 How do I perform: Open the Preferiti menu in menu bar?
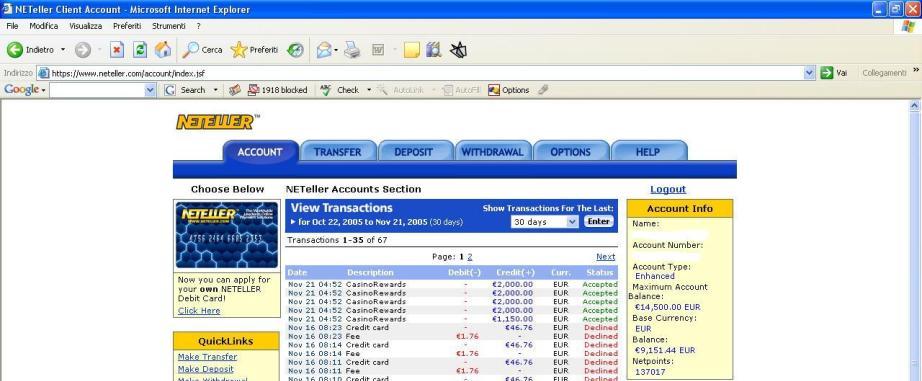pyautogui.click(x=127, y=26)
